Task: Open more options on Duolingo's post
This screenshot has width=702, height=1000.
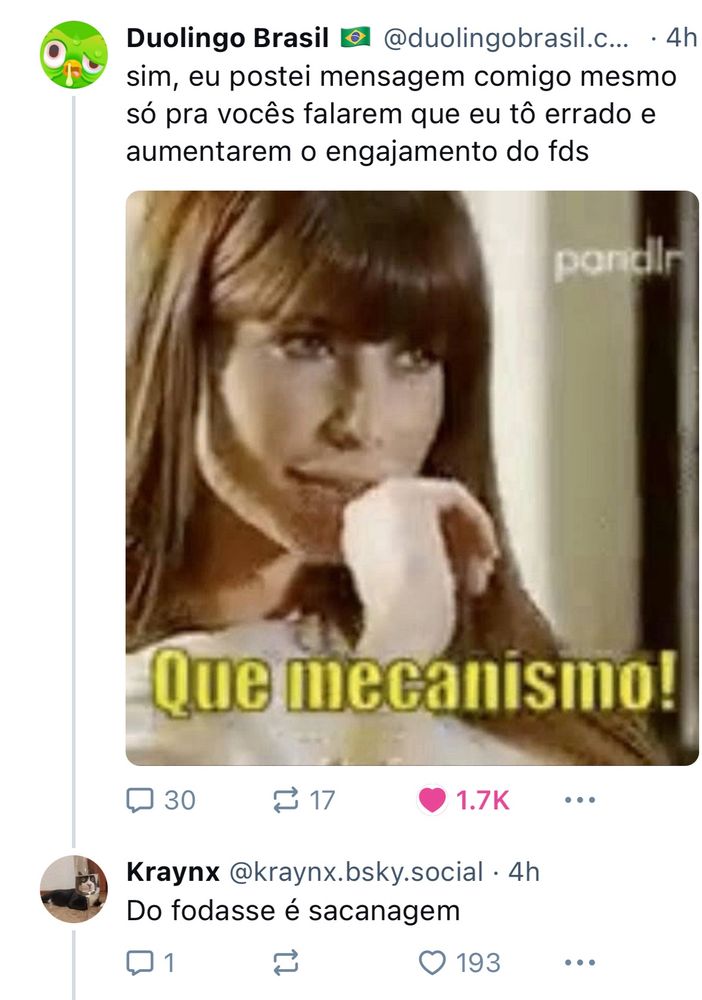Action: [580, 800]
